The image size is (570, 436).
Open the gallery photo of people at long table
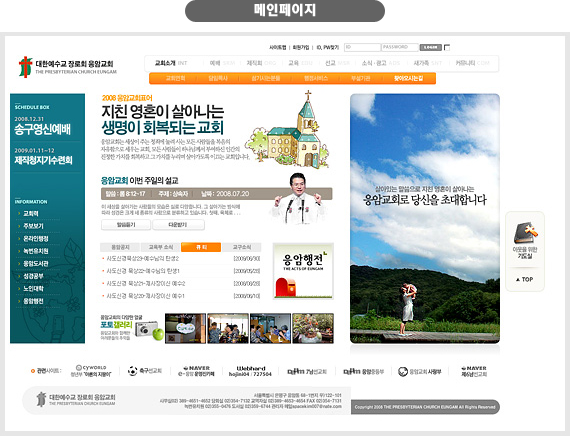(x=270, y=328)
